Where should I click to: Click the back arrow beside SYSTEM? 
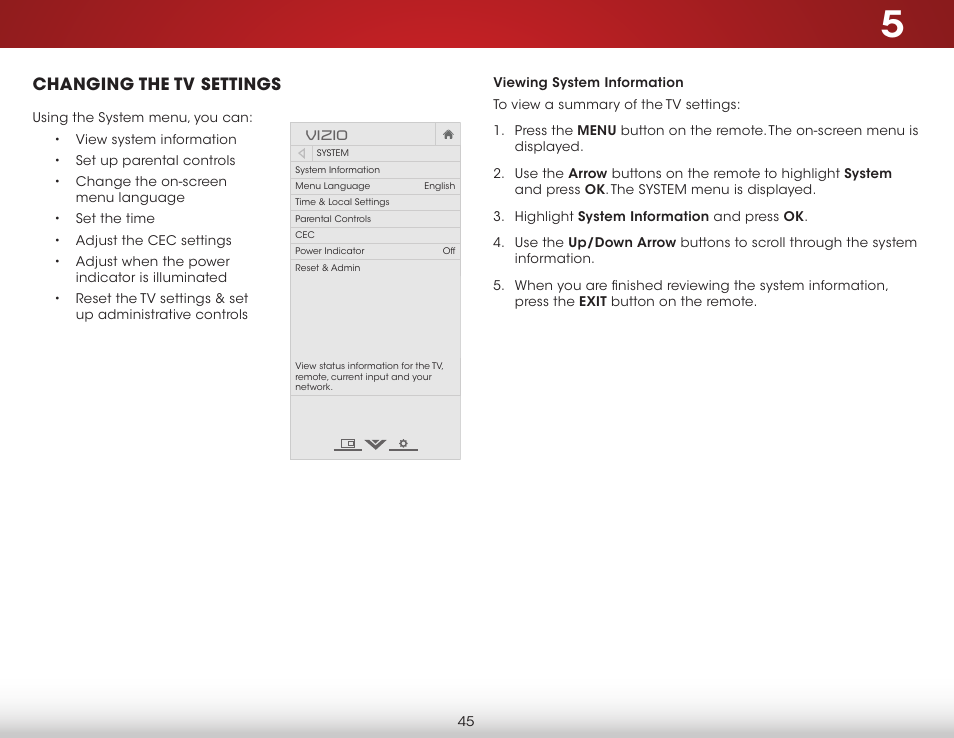[302, 153]
